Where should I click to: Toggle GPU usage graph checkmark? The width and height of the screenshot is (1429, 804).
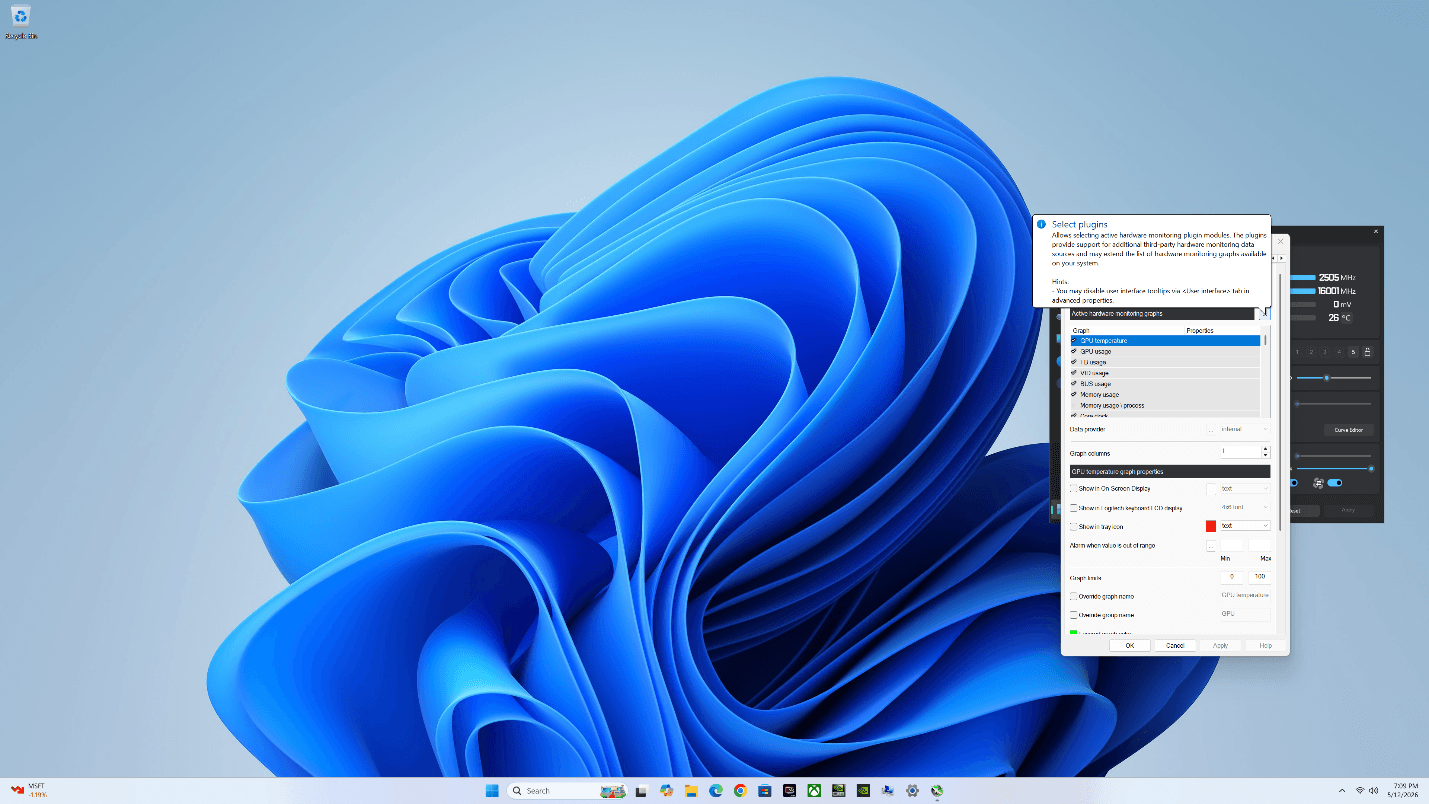click(1074, 352)
